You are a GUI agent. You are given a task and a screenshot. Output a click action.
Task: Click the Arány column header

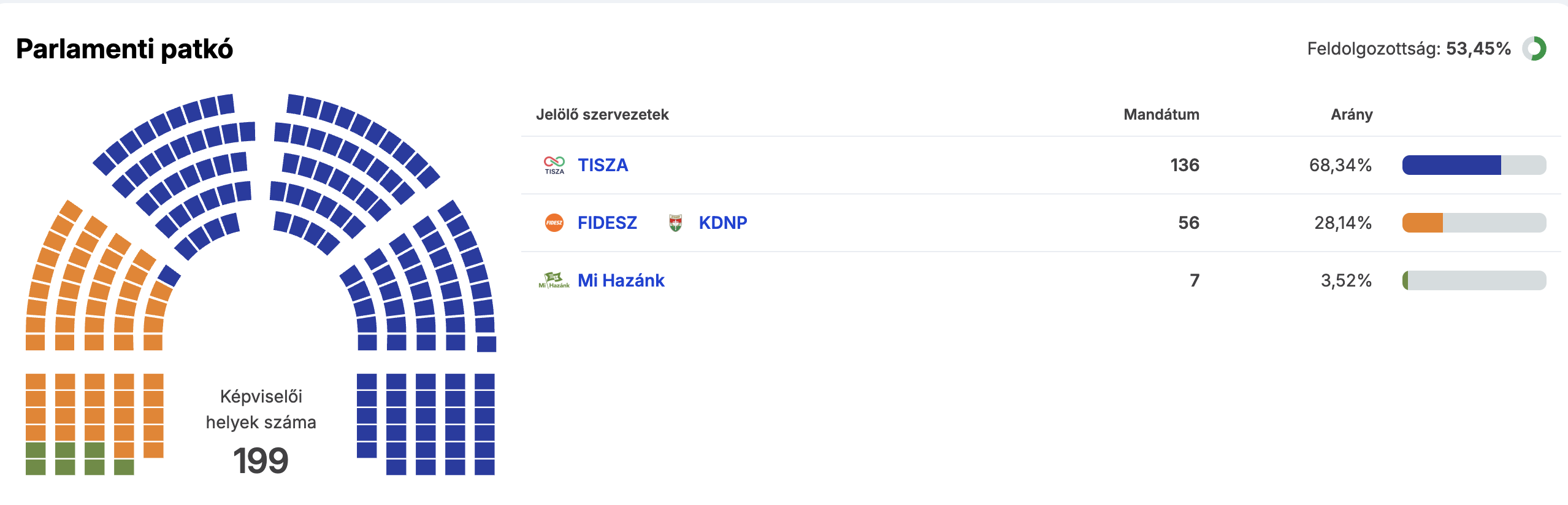click(x=1351, y=115)
